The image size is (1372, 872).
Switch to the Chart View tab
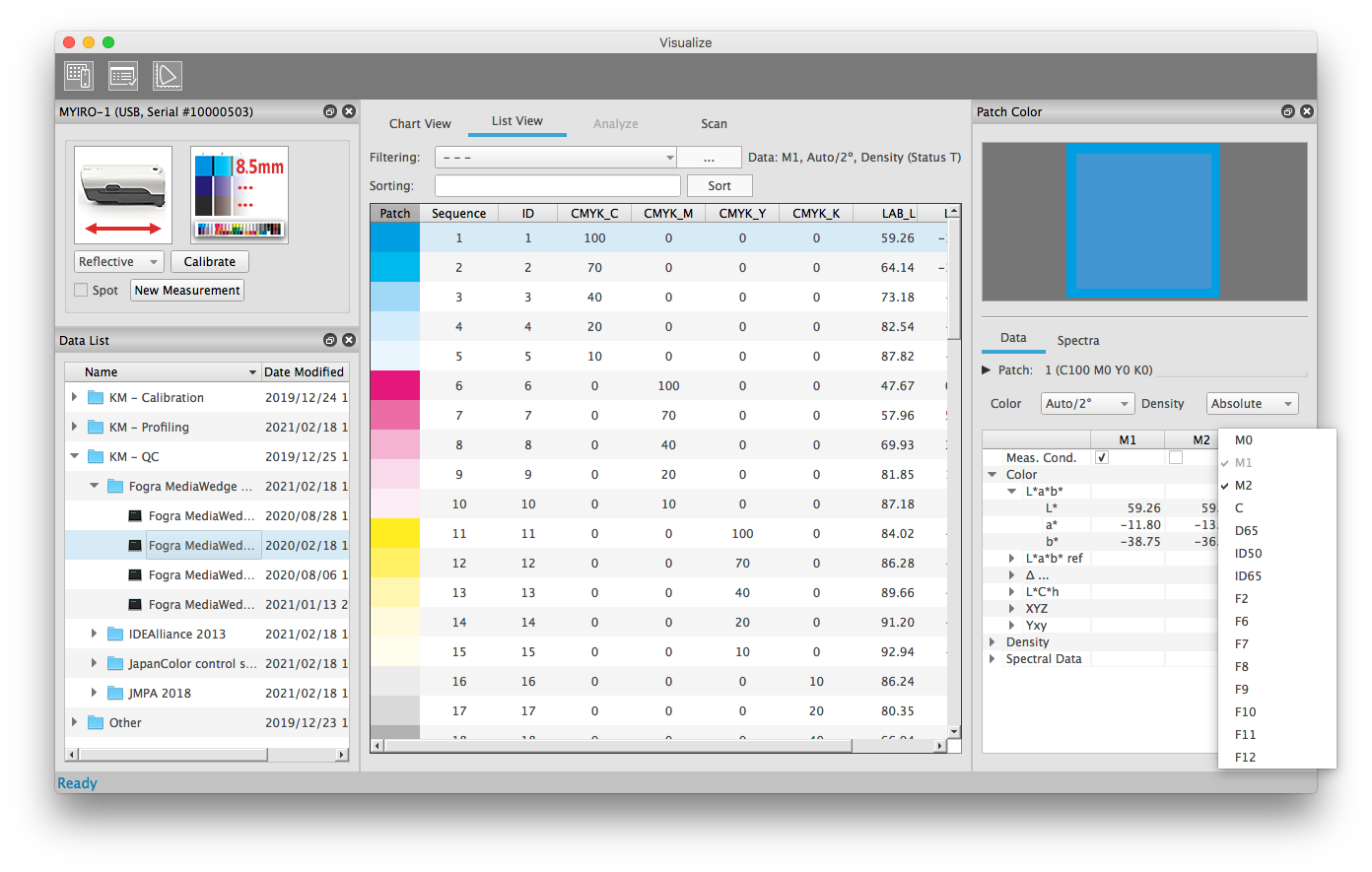click(x=420, y=124)
